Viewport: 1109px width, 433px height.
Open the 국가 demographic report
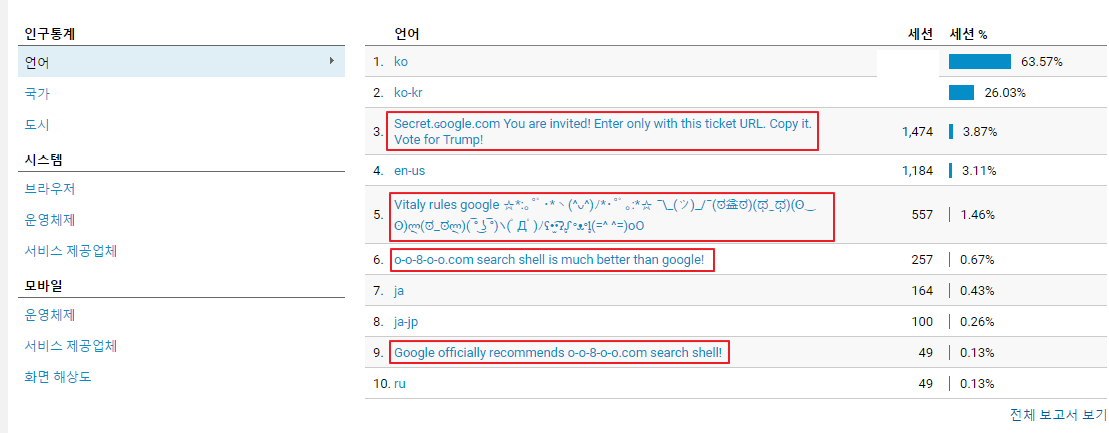[37, 93]
